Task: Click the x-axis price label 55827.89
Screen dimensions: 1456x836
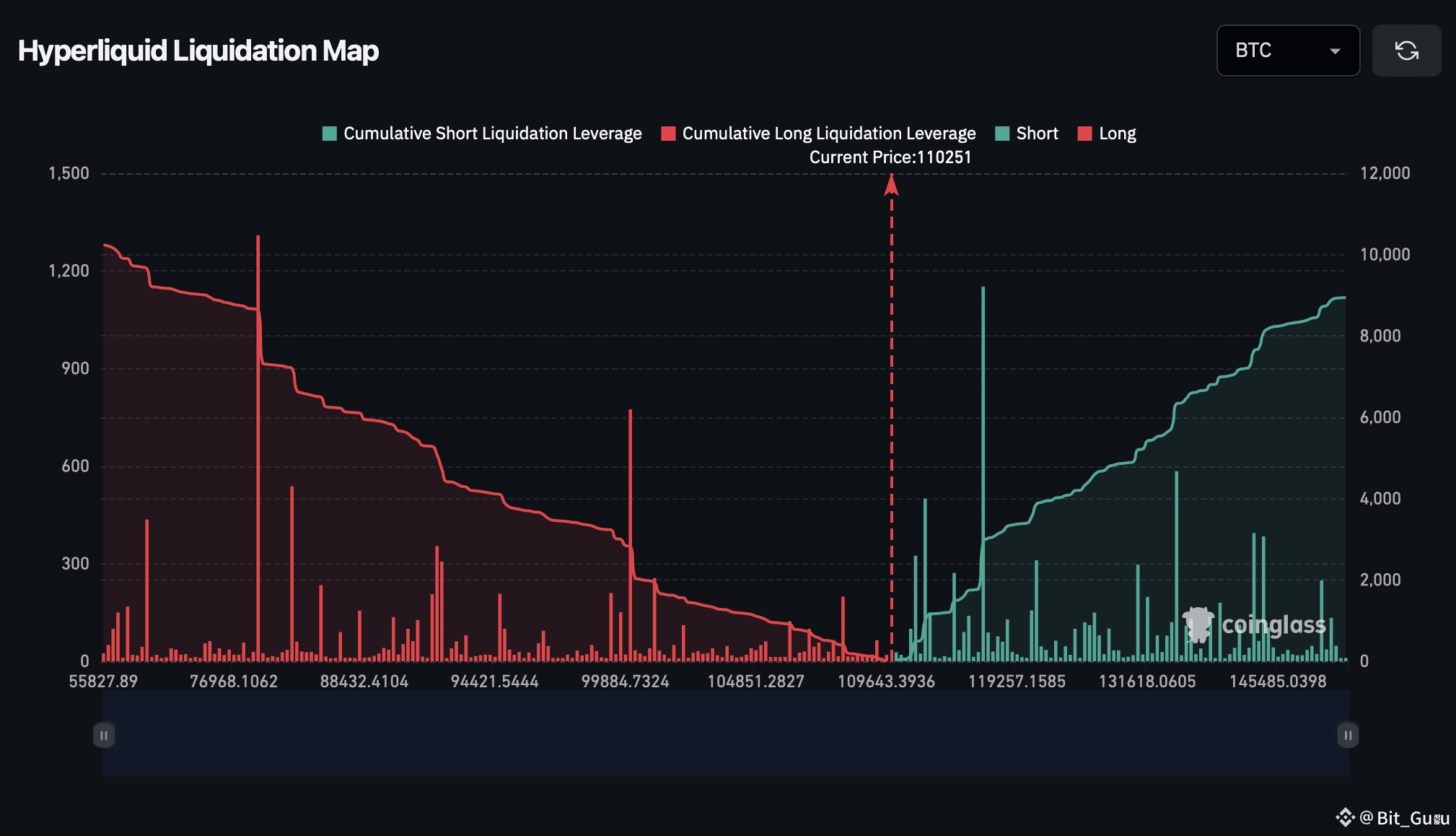Action: 102,680
